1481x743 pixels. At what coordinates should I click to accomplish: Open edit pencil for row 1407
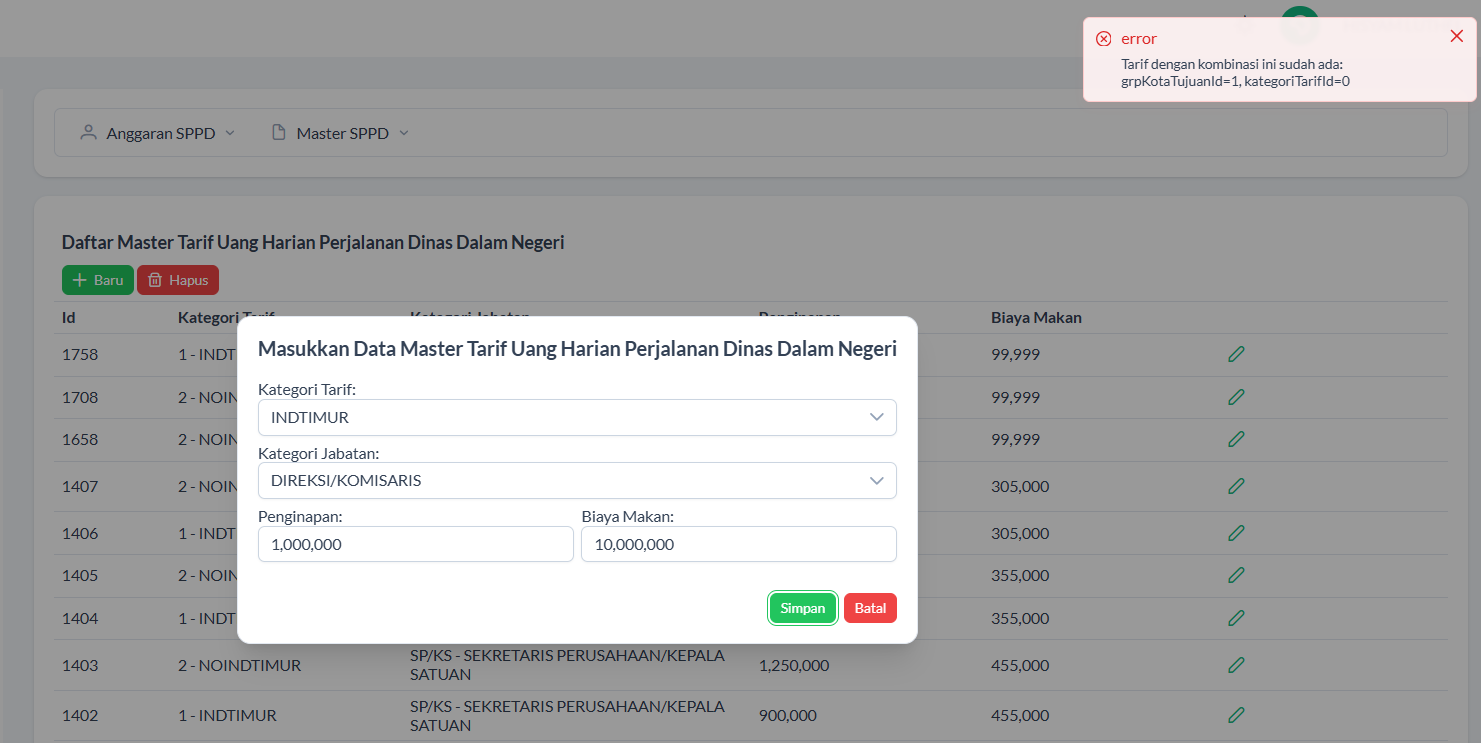1236,486
